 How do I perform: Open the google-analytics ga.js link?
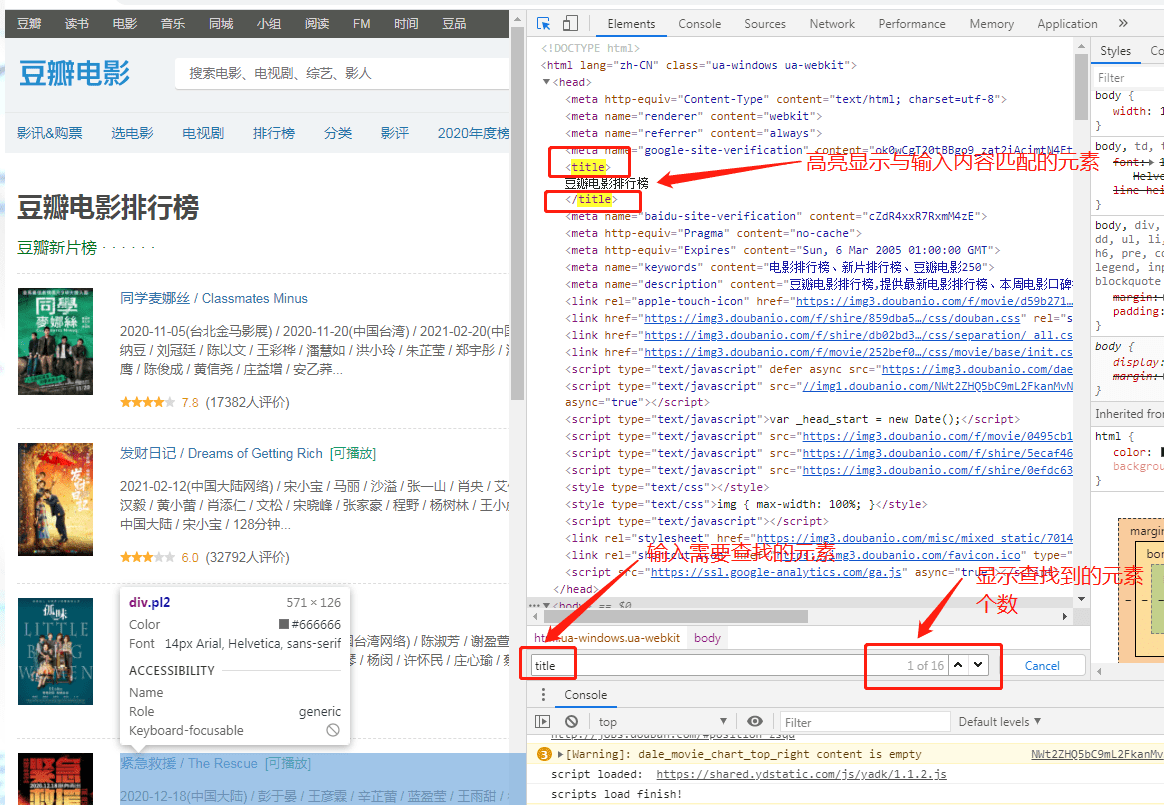coord(776,572)
